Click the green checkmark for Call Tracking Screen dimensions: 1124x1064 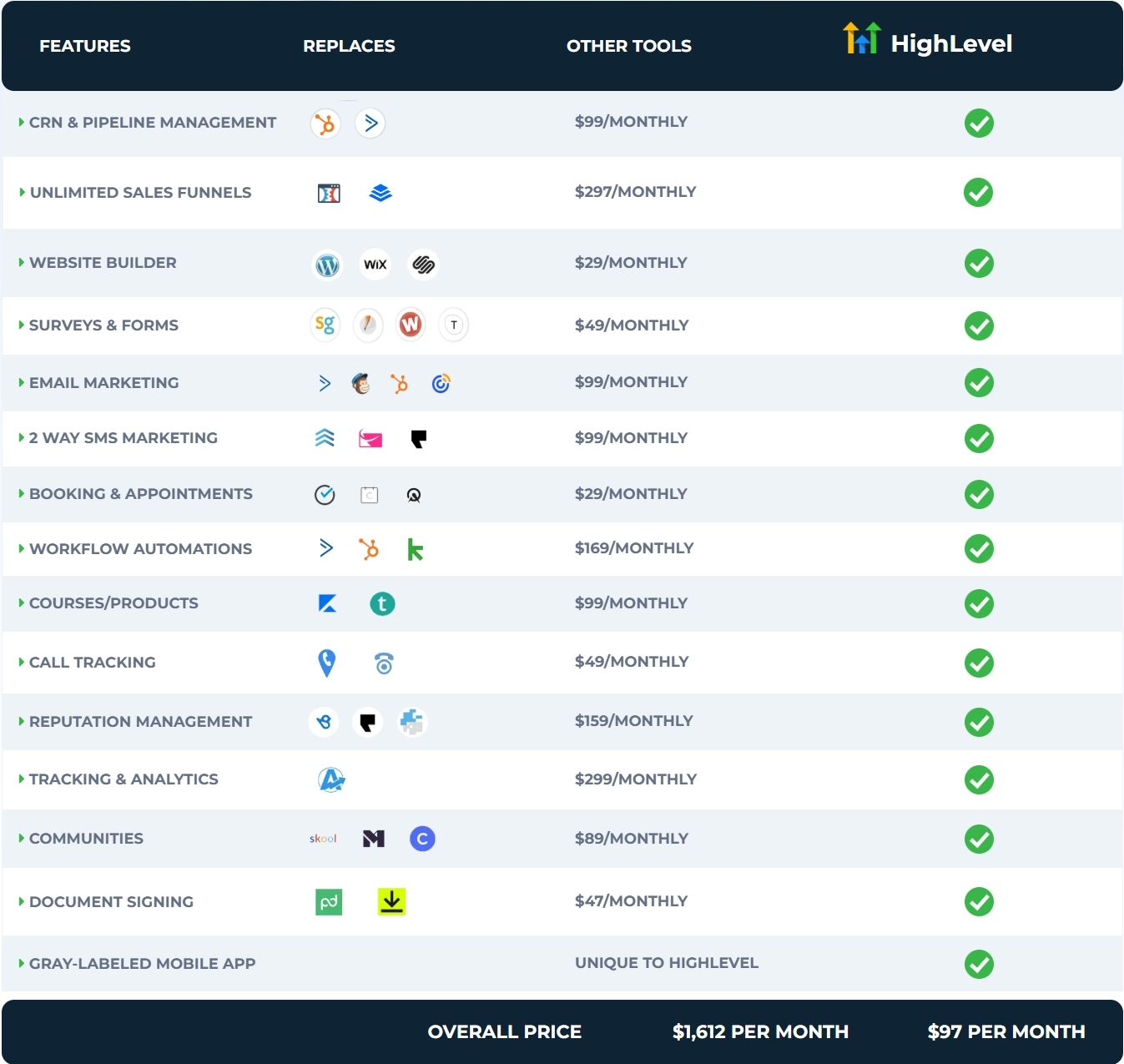[x=979, y=663]
